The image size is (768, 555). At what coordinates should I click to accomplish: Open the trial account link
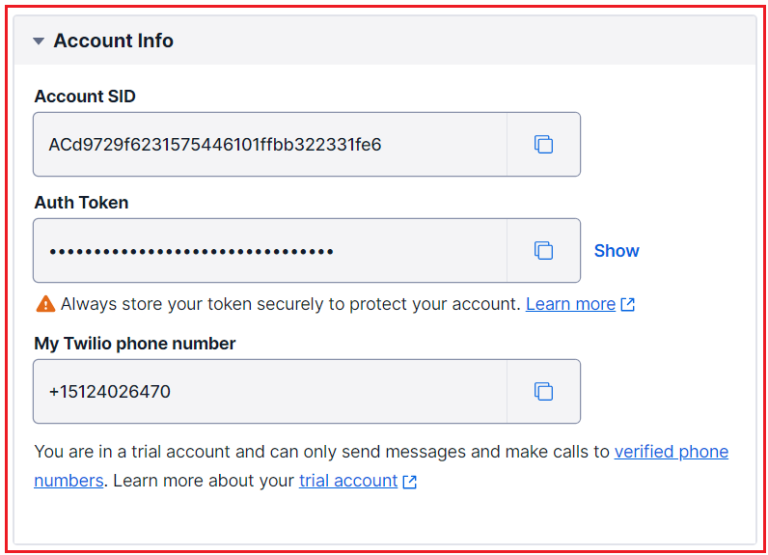tap(348, 481)
